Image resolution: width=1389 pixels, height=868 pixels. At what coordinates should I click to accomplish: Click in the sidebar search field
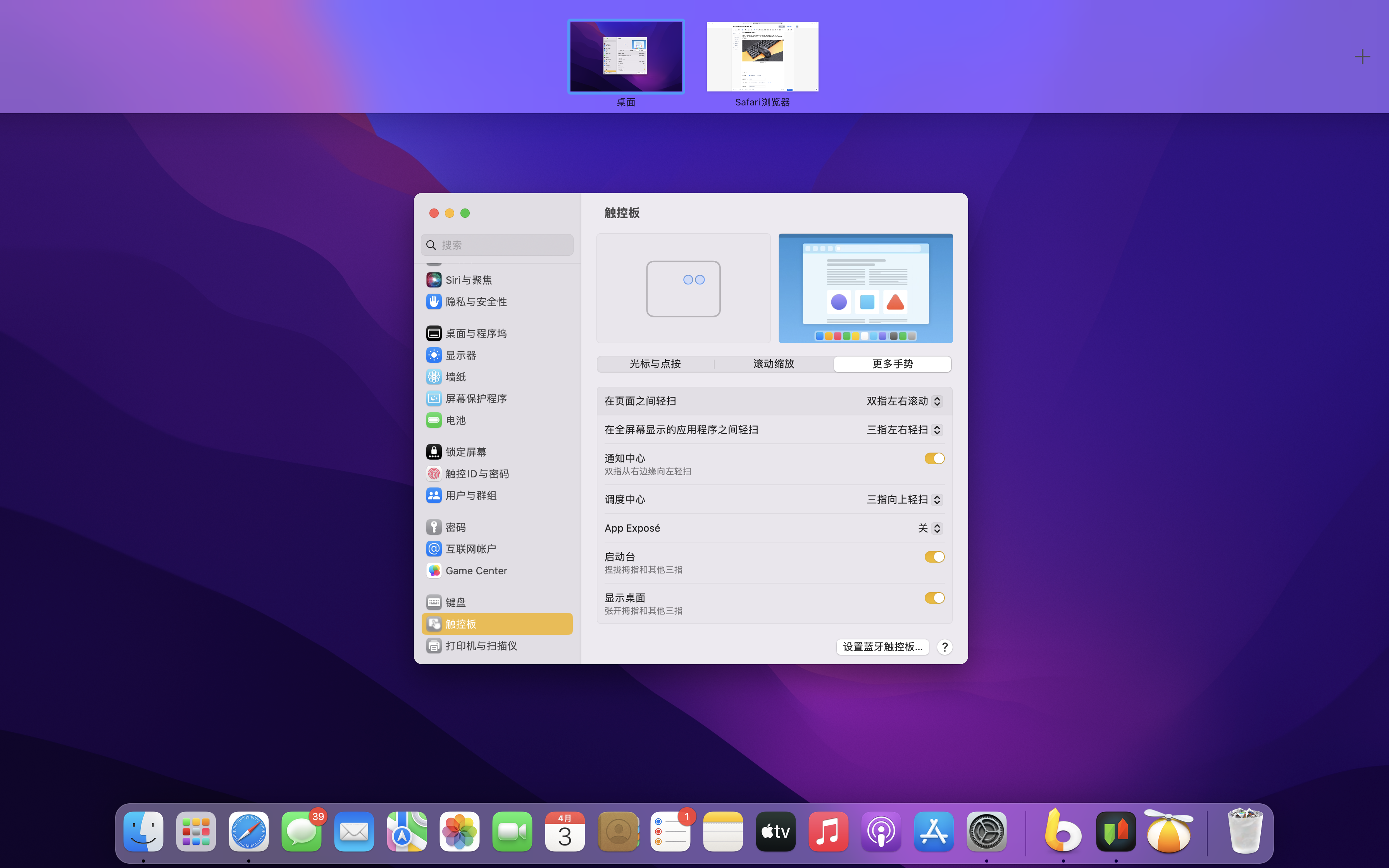[x=496, y=245]
